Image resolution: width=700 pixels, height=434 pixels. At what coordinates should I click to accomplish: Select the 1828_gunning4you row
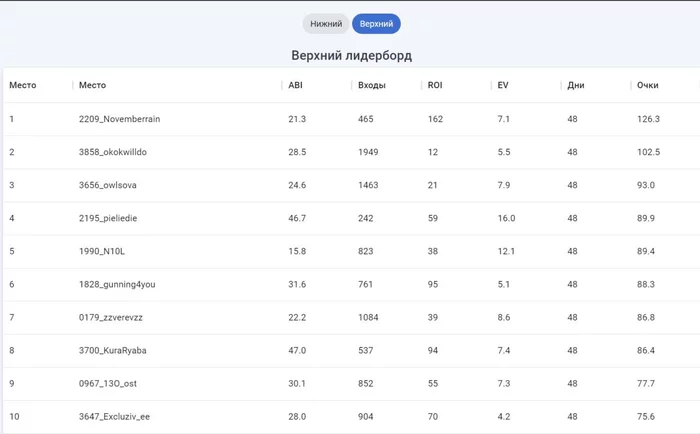tap(351, 284)
